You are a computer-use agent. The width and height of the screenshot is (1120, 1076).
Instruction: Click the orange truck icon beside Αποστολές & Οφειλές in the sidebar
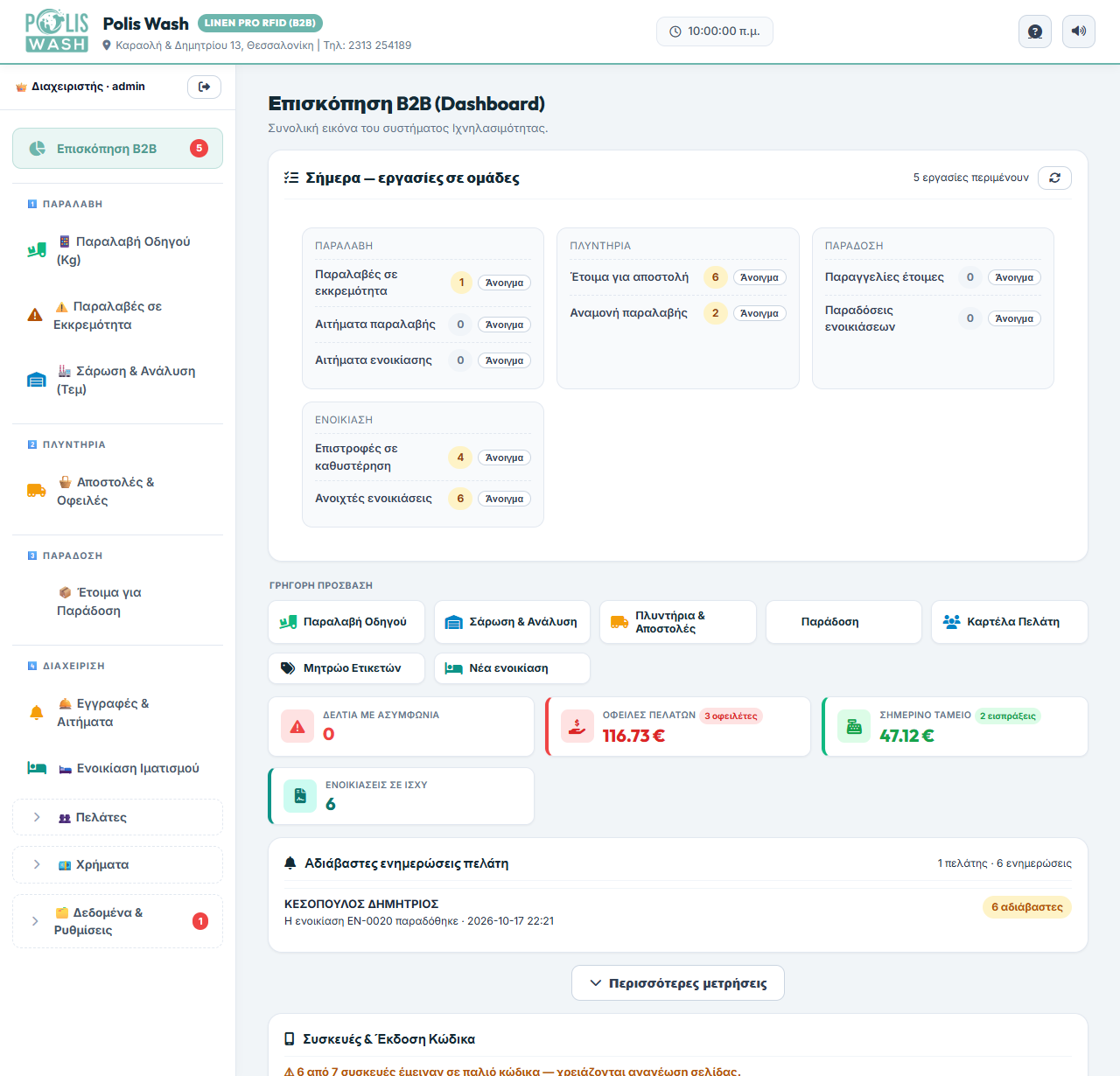click(x=37, y=491)
